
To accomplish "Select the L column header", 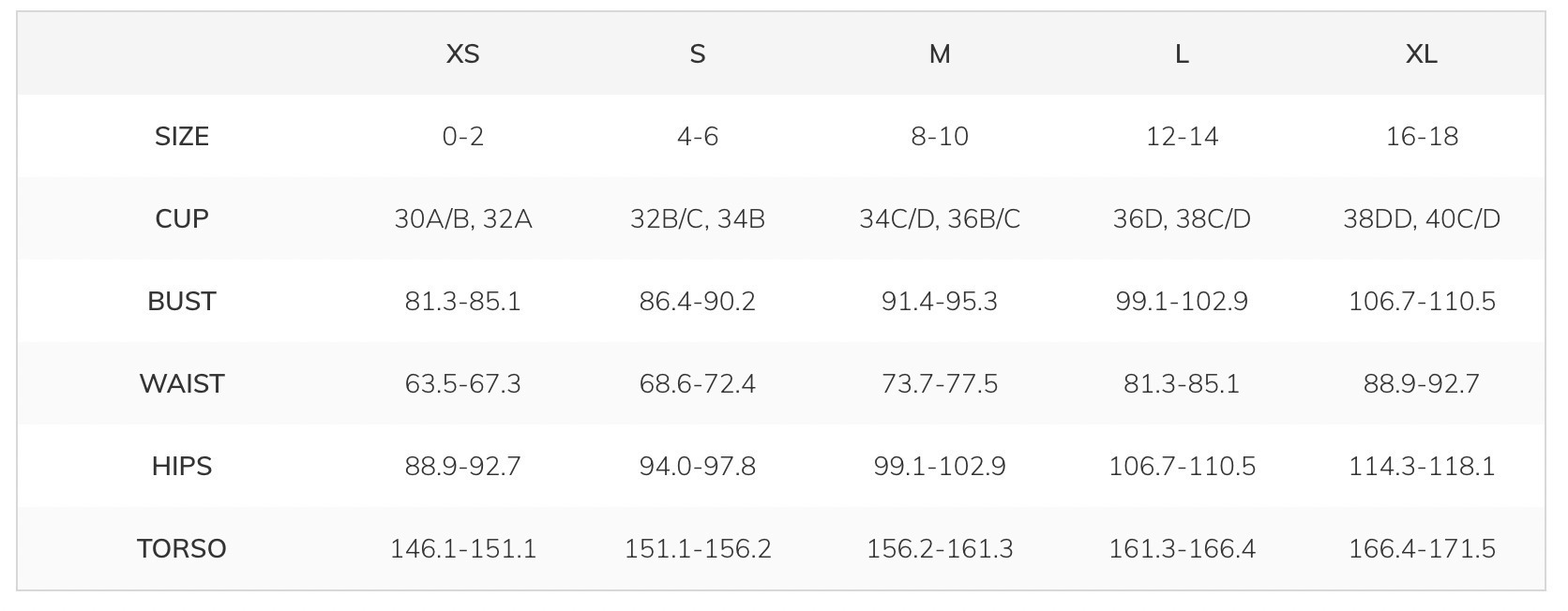I will pos(1182,54).
